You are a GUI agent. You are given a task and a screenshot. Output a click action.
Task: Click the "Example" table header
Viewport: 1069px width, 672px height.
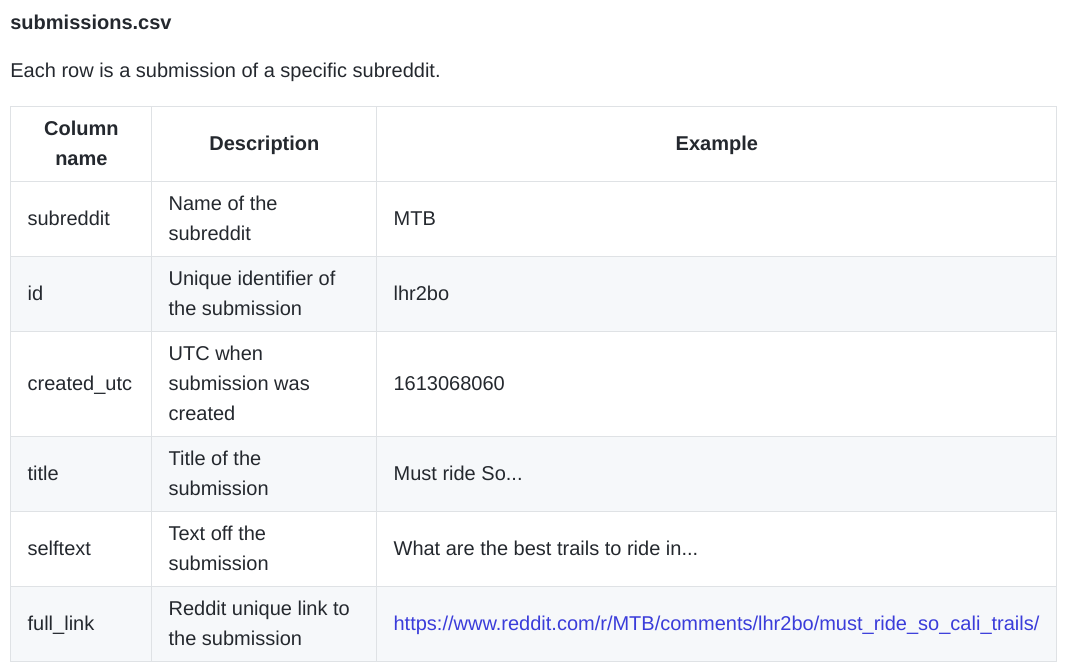716,143
